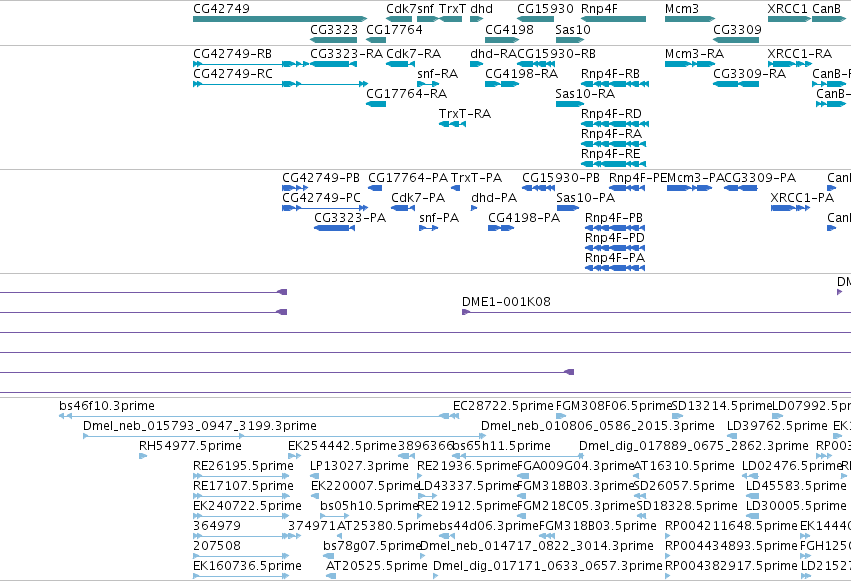Image resolution: width=851 pixels, height=581 pixels.
Task: Open the CG4198-PA protein label
Action: click(524, 218)
